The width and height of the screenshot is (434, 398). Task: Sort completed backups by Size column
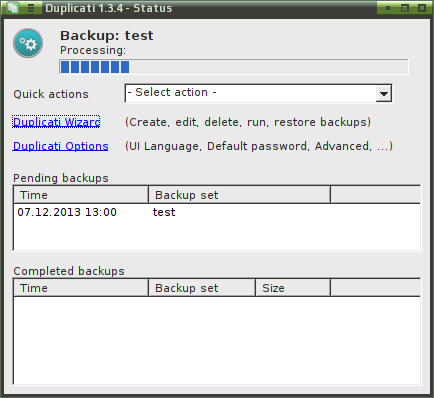click(x=293, y=288)
